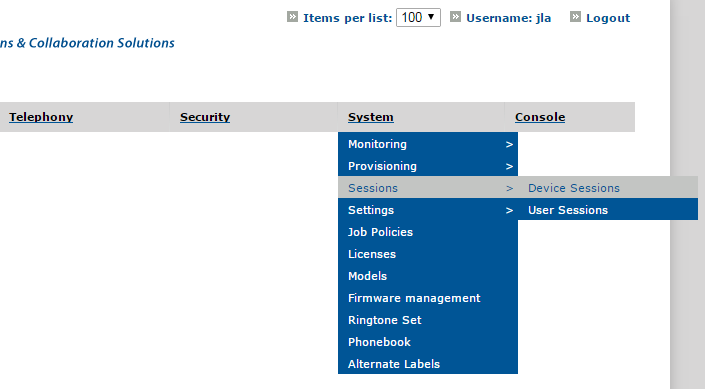
Task: Open the System menu
Action: pos(370,117)
